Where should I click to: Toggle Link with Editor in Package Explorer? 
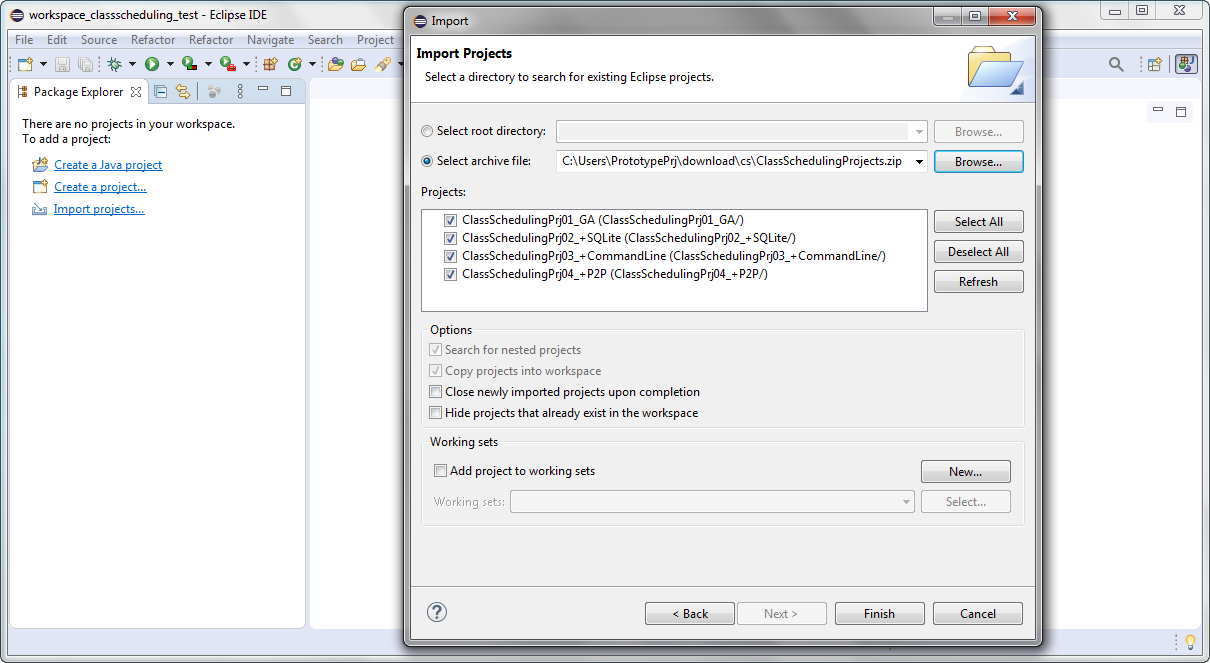pos(183,91)
